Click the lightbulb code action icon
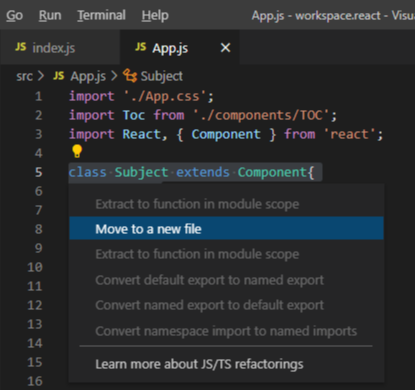Image resolution: width=415 pixels, height=390 pixels. tap(77, 151)
